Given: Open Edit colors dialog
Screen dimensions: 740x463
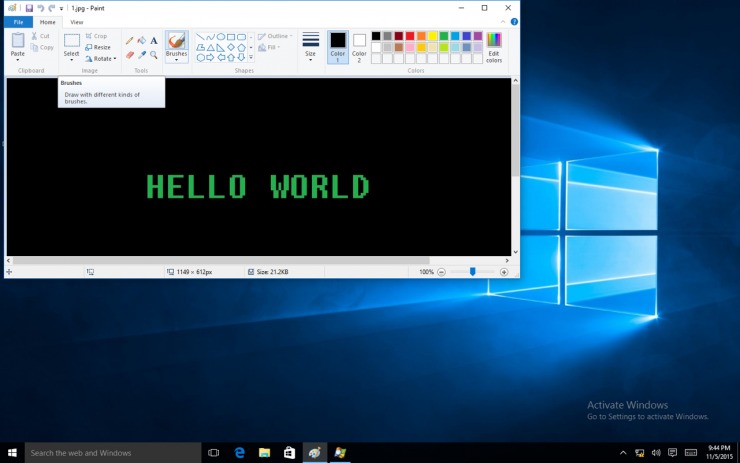Looking at the screenshot, I should [494, 46].
